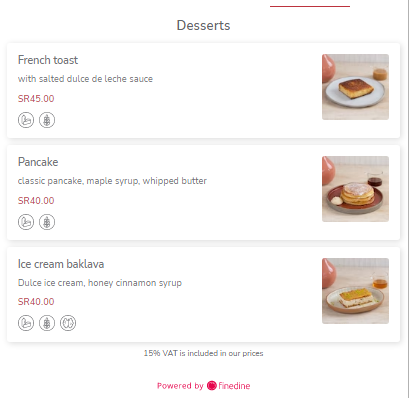This screenshot has width=410, height=398.
Task: Click the SR40.00 price on Pancake
Action: coord(36,201)
